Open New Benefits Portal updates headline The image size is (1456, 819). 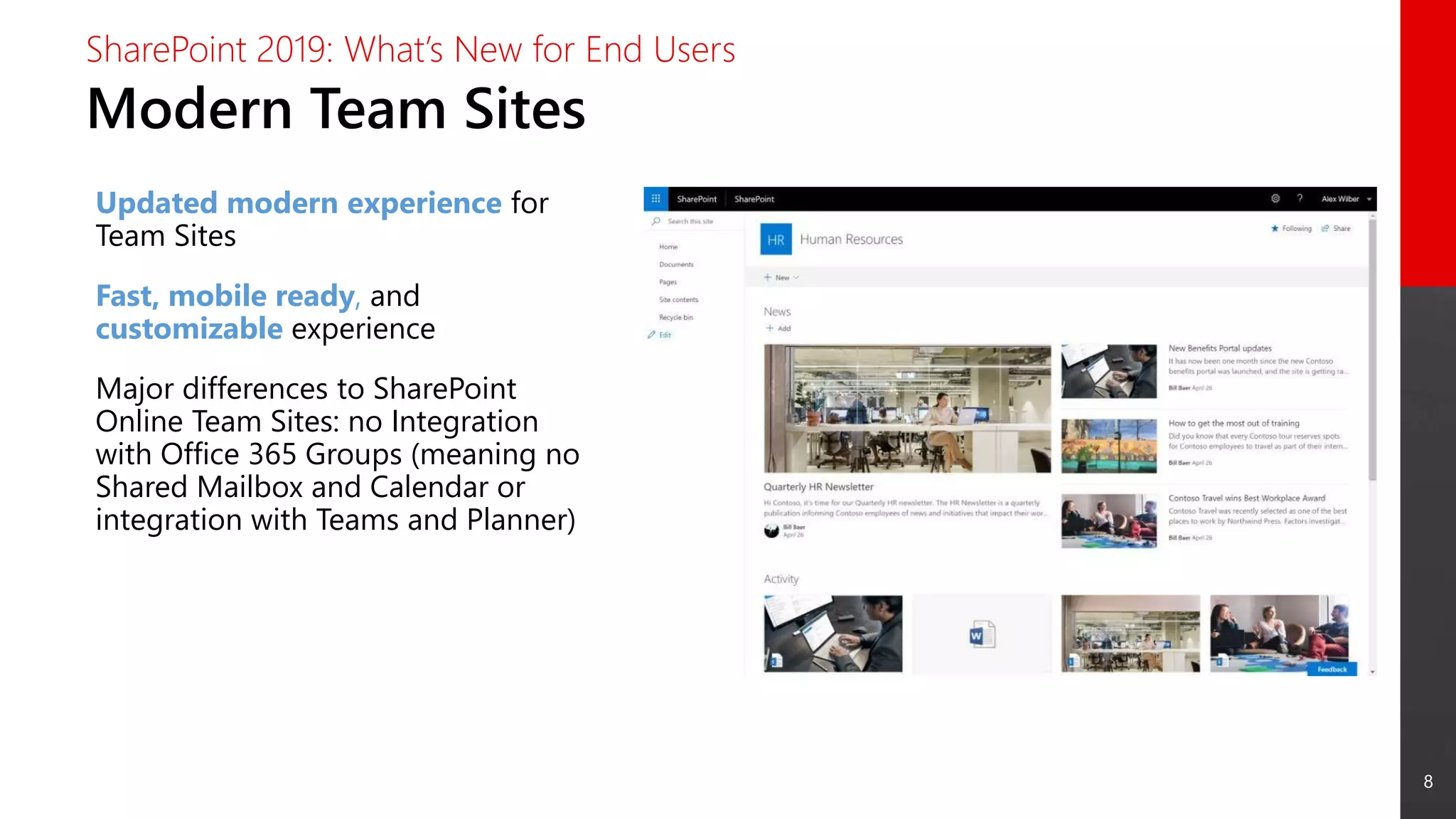pyautogui.click(x=1220, y=348)
